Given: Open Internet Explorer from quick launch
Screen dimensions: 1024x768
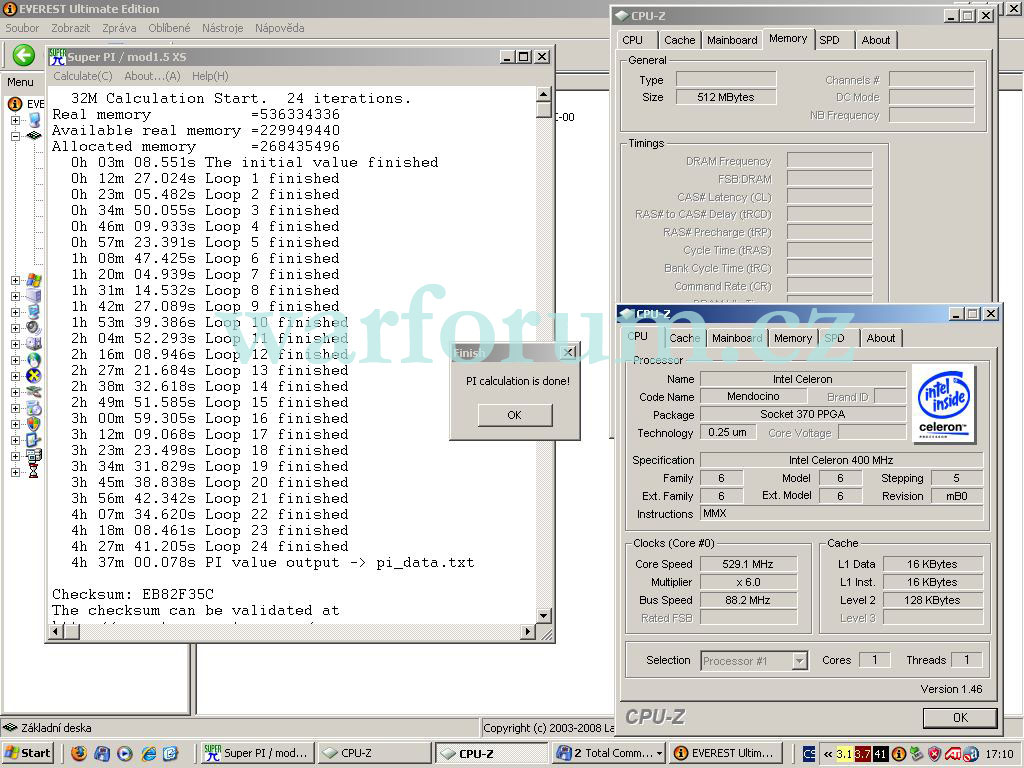Looking at the screenshot, I should click(x=148, y=753).
